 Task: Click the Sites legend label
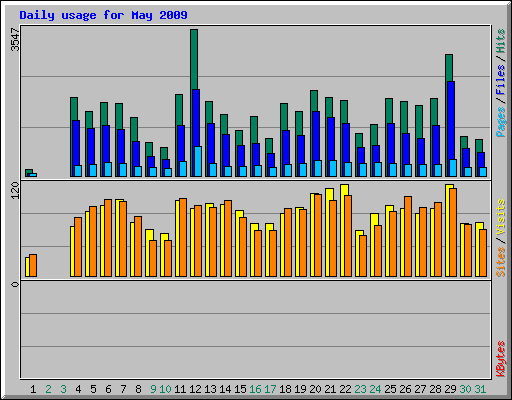click(x=501, y=262)
